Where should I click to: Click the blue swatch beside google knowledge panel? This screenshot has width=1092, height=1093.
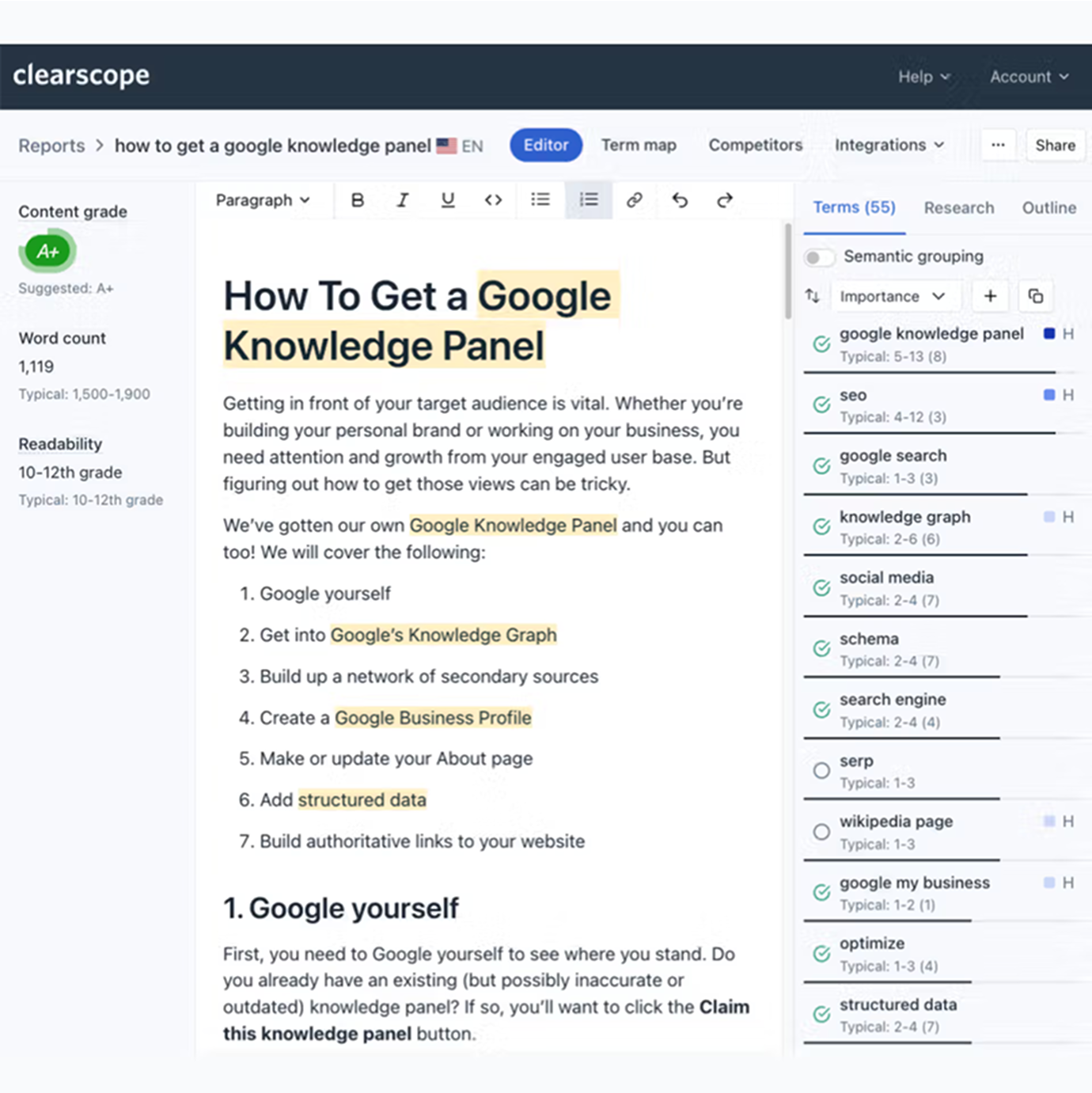coord(1048,333)
